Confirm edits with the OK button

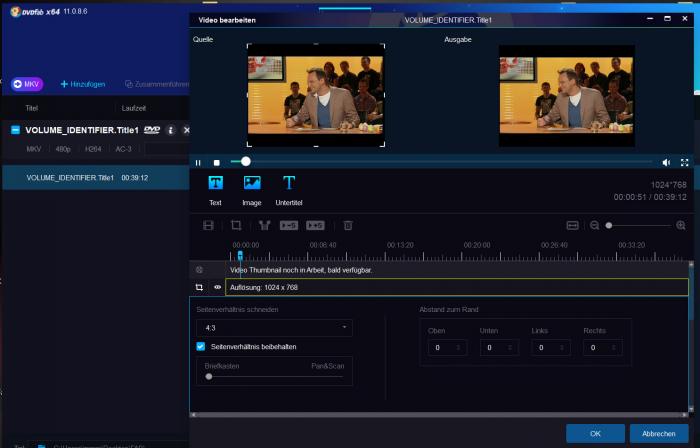[x=595, y=433]
